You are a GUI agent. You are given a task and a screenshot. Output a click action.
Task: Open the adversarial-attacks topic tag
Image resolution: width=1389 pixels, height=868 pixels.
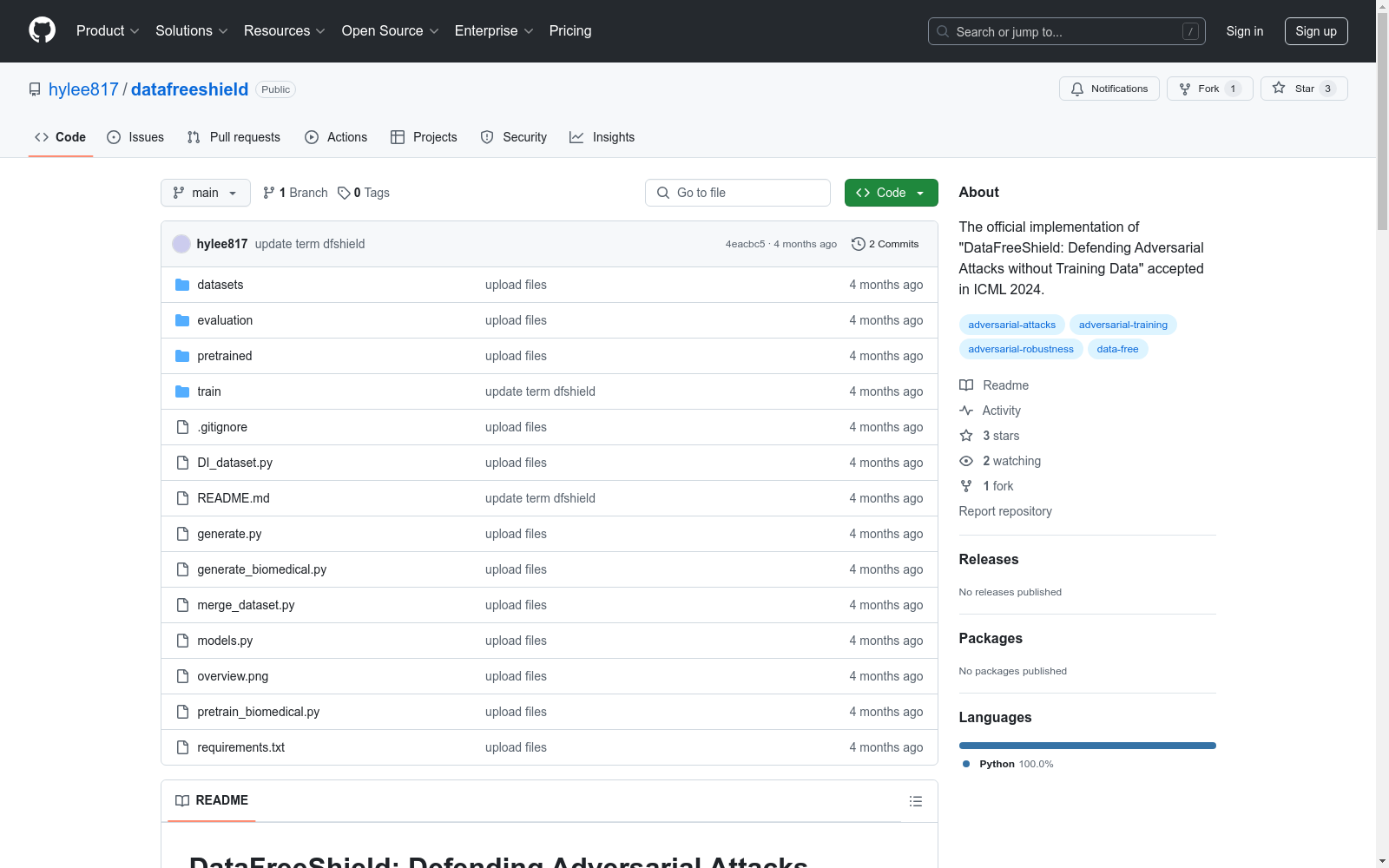1011,325
